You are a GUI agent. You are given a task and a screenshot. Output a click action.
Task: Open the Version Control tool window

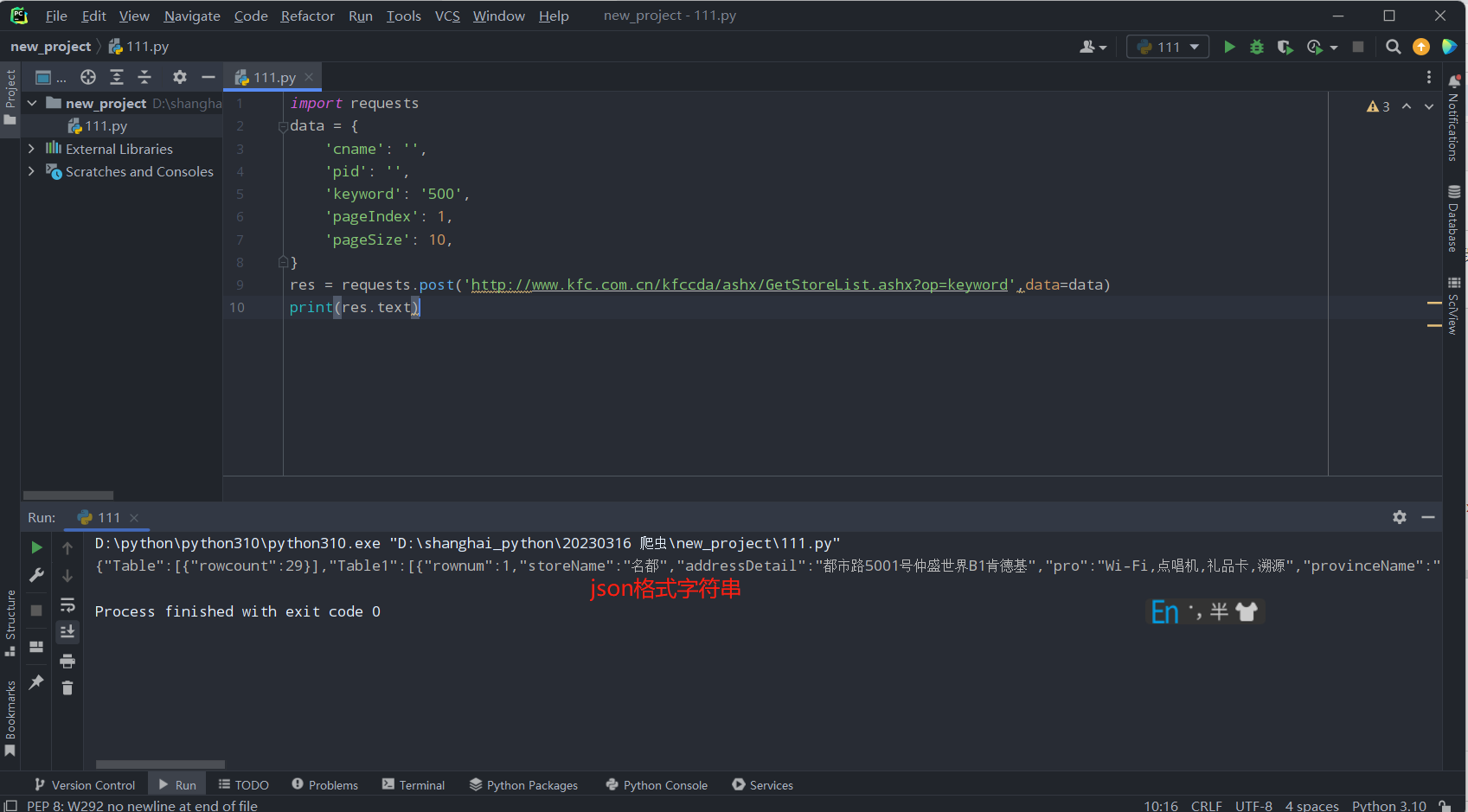(85, 784)
